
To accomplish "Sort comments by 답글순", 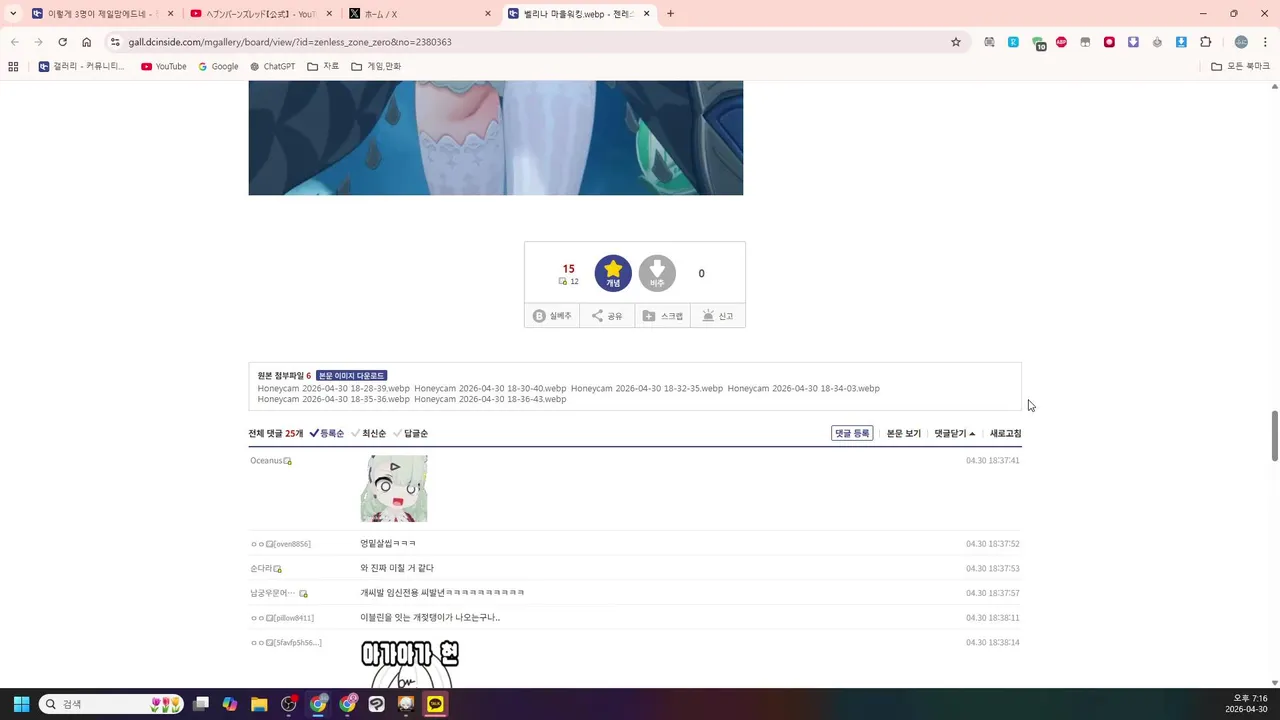I will pyautogui.click(x=411, y=434).
